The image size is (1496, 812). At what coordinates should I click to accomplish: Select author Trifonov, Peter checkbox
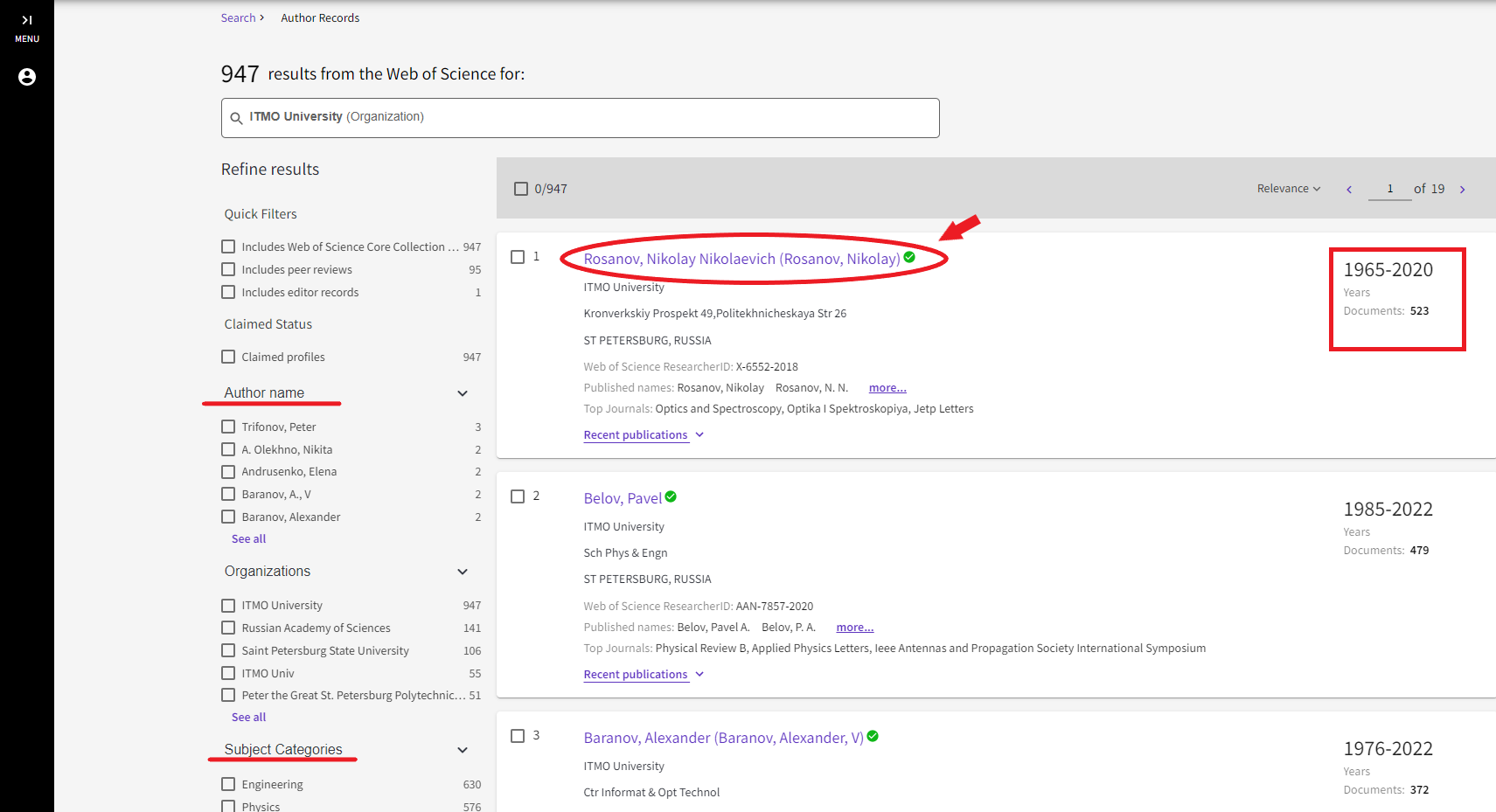tap(228, 427)
